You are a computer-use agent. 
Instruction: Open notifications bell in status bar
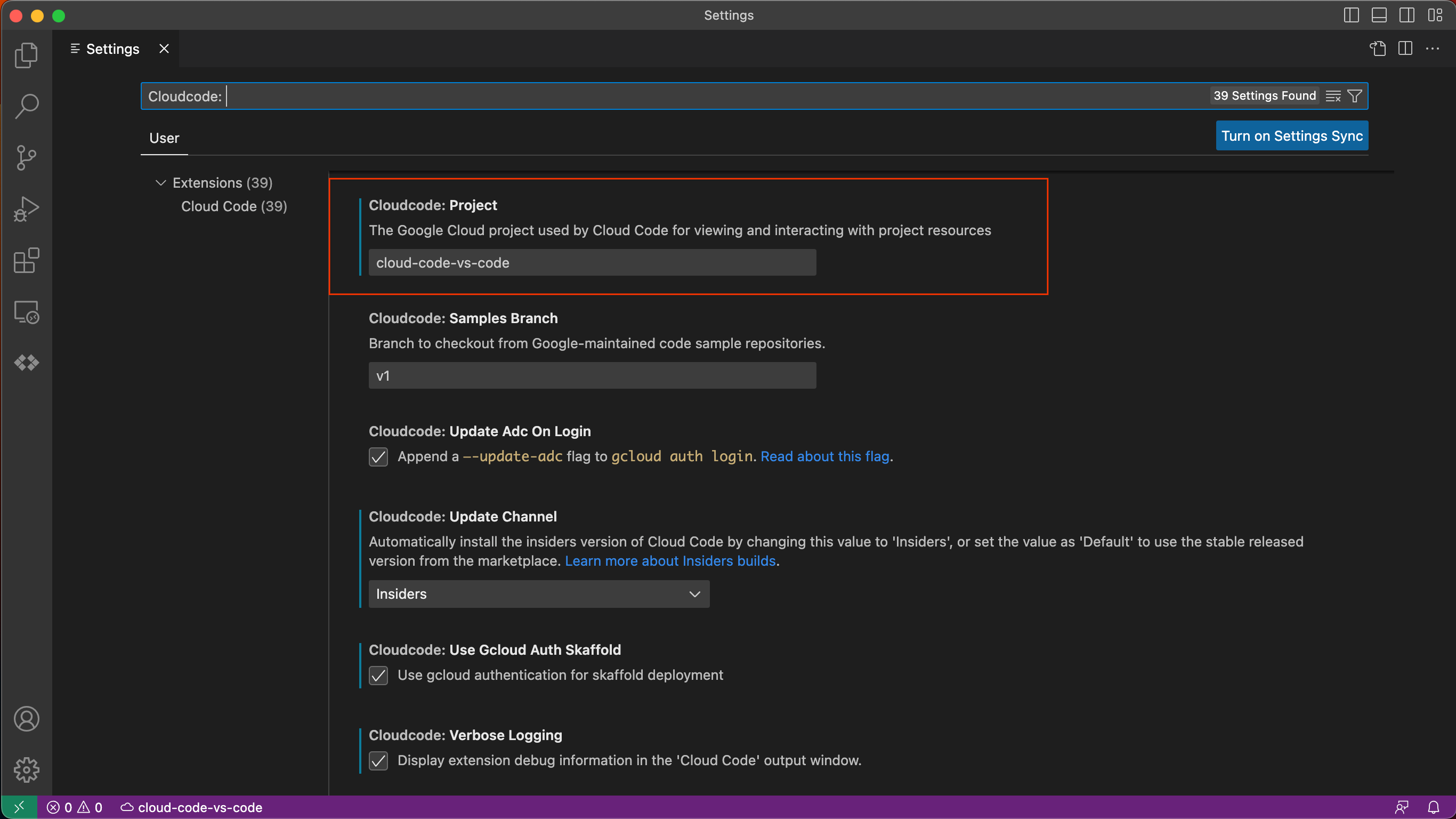[1434, 807]
